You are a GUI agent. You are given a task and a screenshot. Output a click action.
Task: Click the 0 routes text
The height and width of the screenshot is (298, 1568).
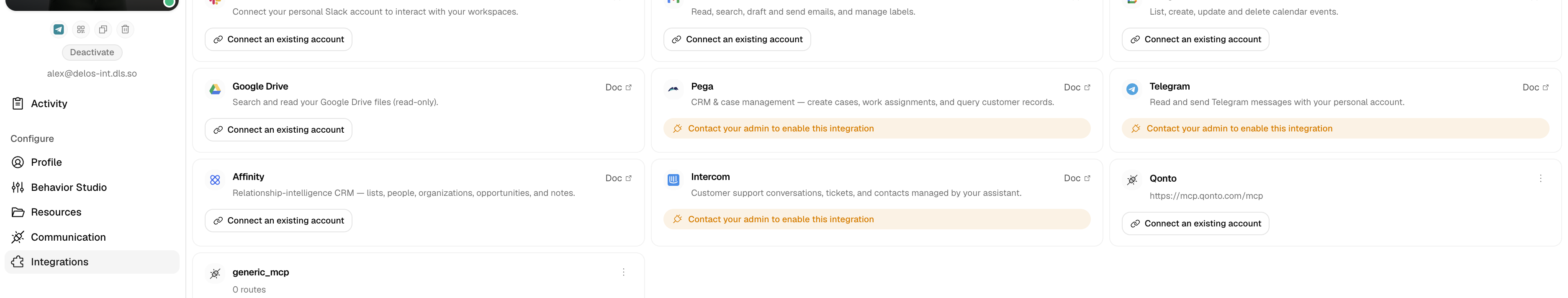[x=249, y=290]
